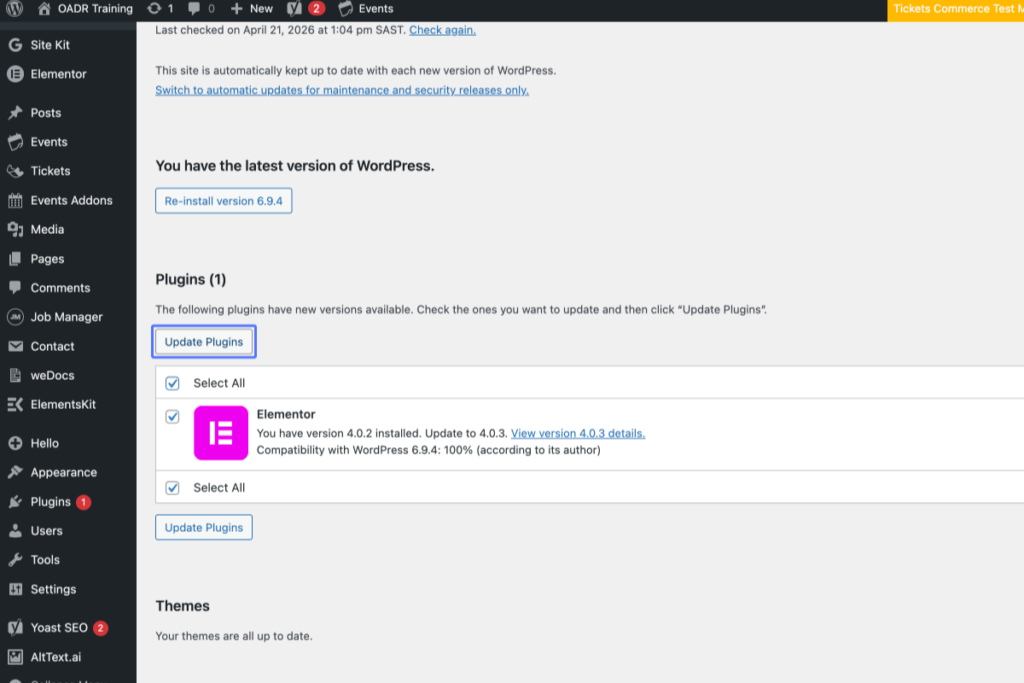Click 'Your themes are all up to date.'
Viewport: 1024px width, 683px height.
234,636
